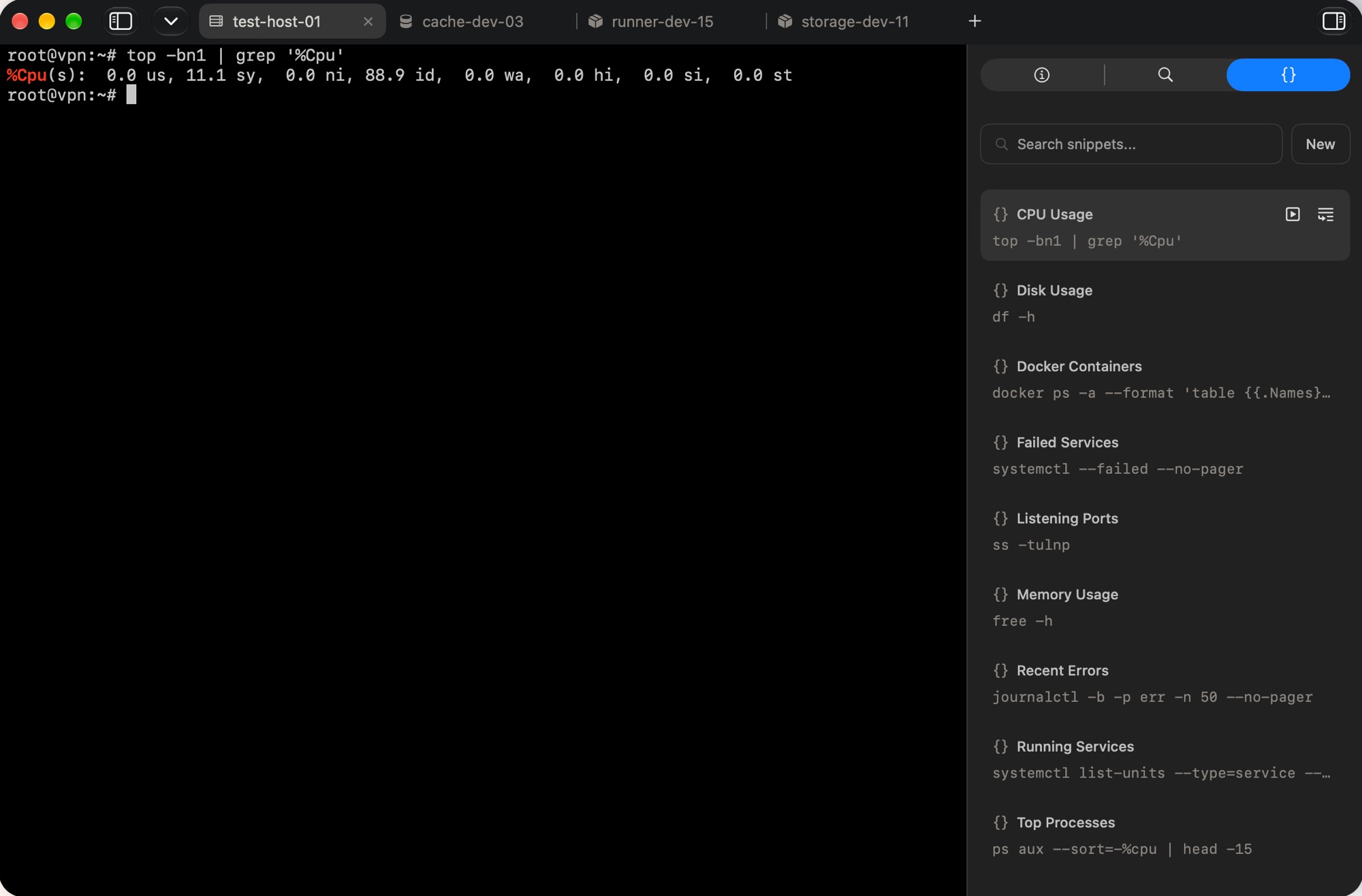Screen dimensions: 1362x896
Task: Click the free -h command text
Action: click(1022, 621)
